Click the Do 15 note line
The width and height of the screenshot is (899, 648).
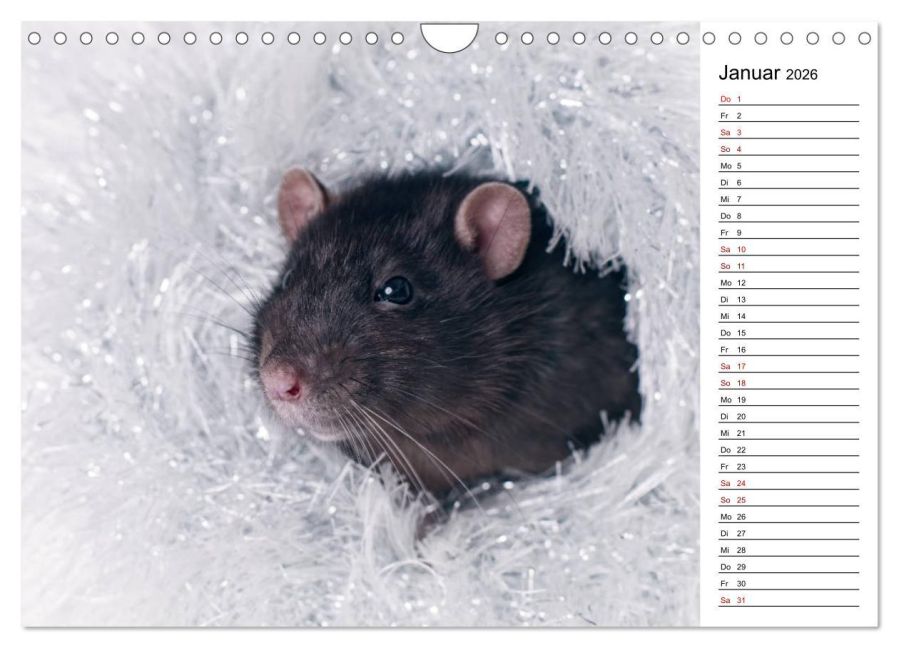(x=788, y=333)
